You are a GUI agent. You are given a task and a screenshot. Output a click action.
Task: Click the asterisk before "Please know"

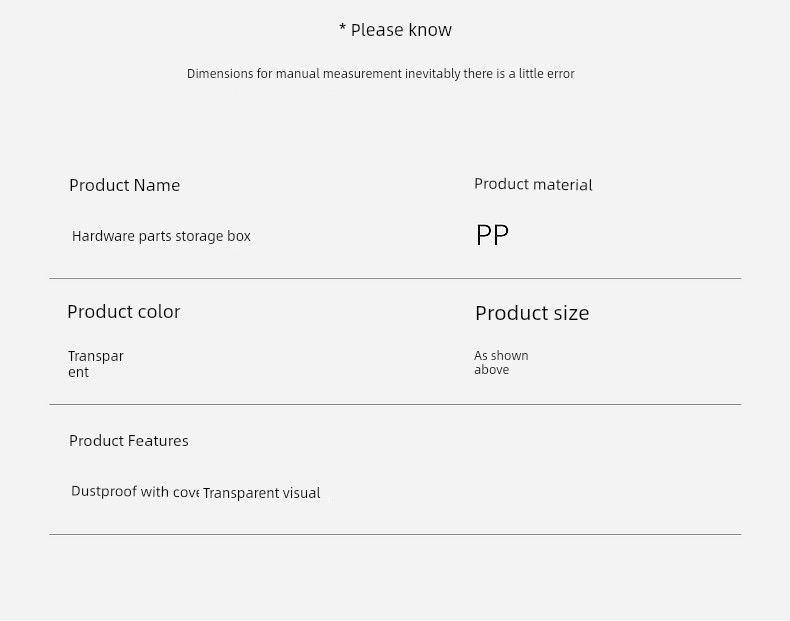[342, 30]
